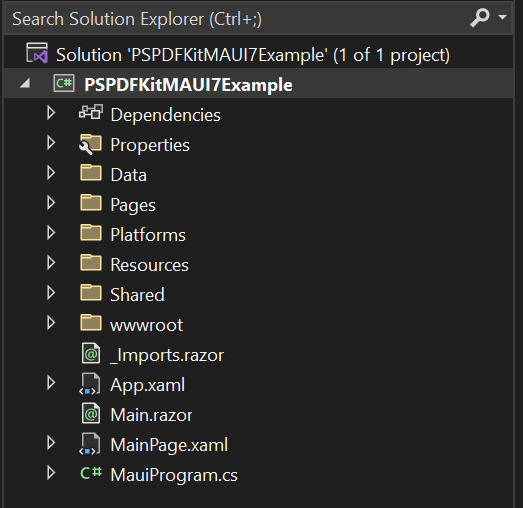Click the MauiProgram.cs C# icon

pyautogui.click(x=91, y=473)
